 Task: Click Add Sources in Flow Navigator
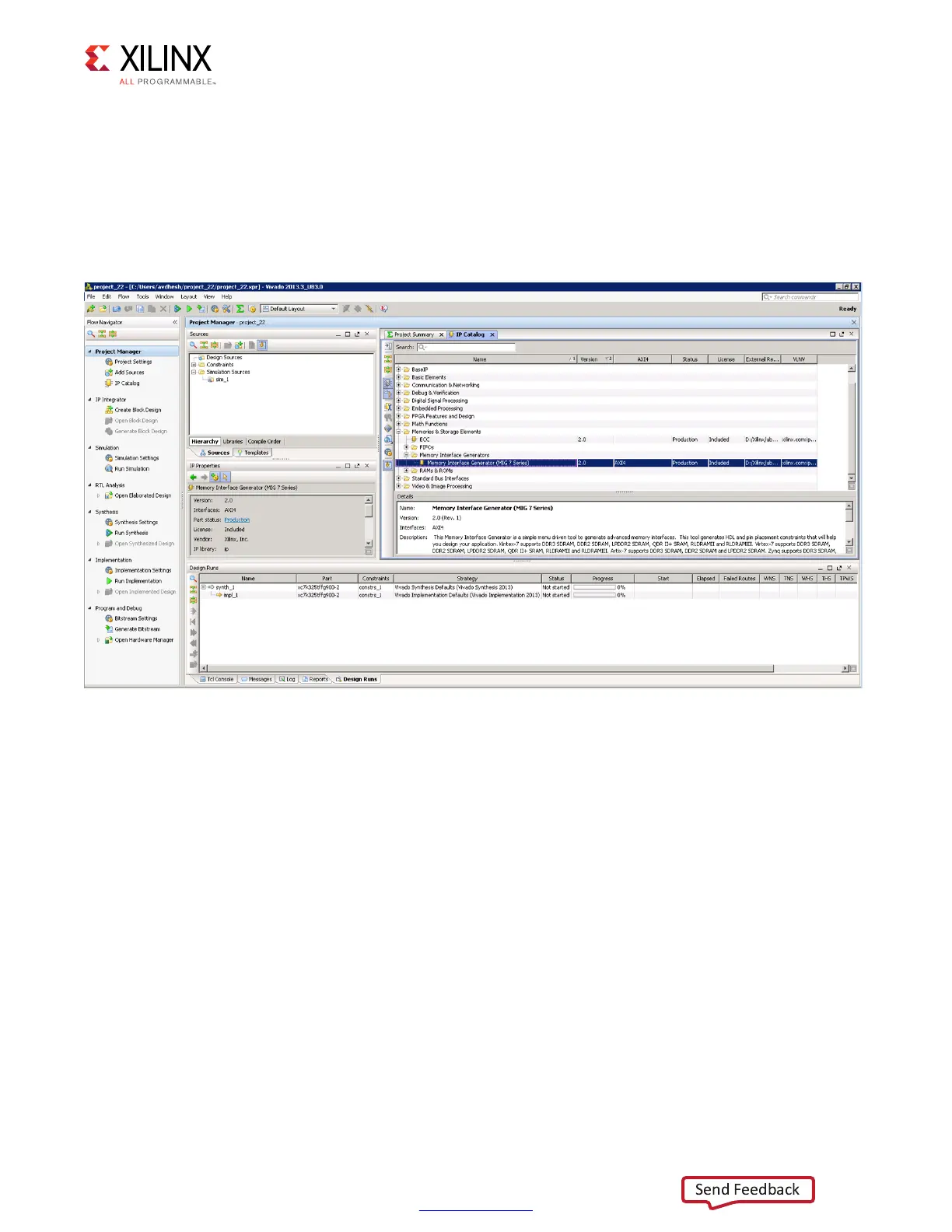124,373
